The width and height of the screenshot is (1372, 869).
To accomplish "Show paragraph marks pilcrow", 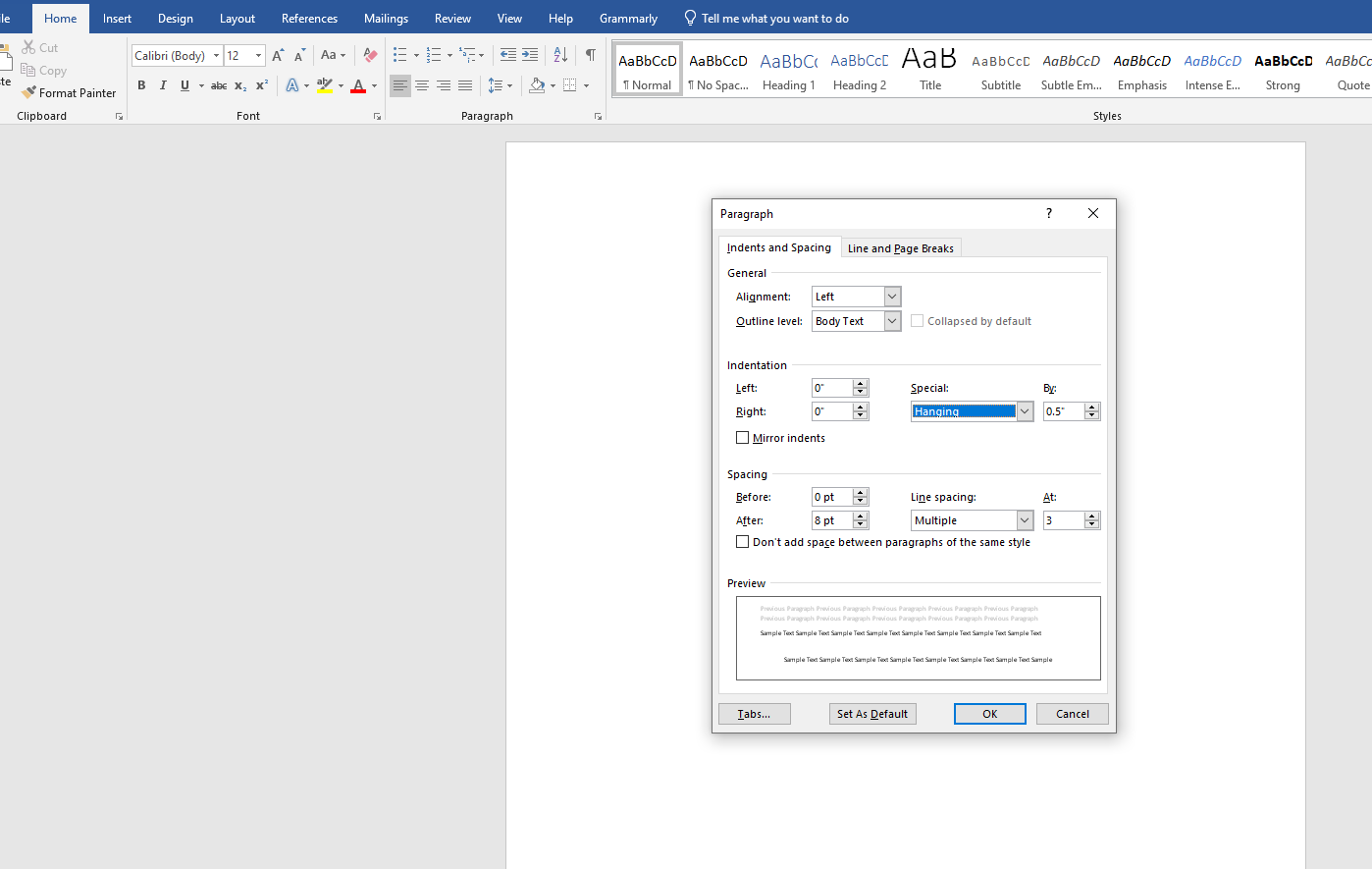I will (x=590, y=55).
